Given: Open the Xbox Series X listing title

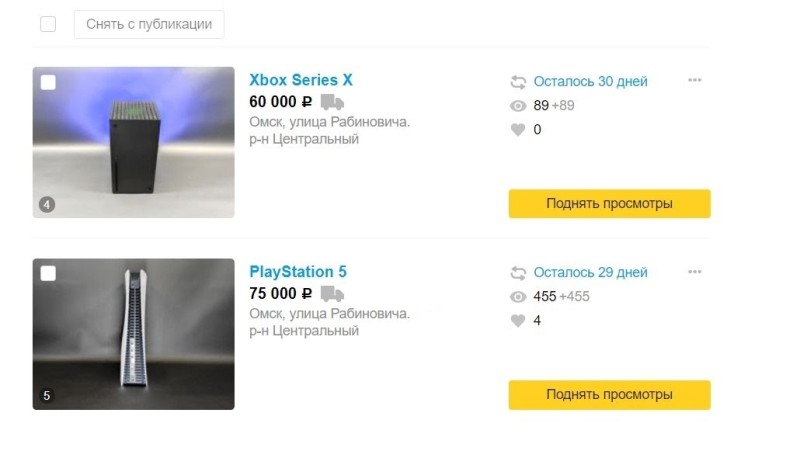Looking at the screenshot, I should (301, 80).
